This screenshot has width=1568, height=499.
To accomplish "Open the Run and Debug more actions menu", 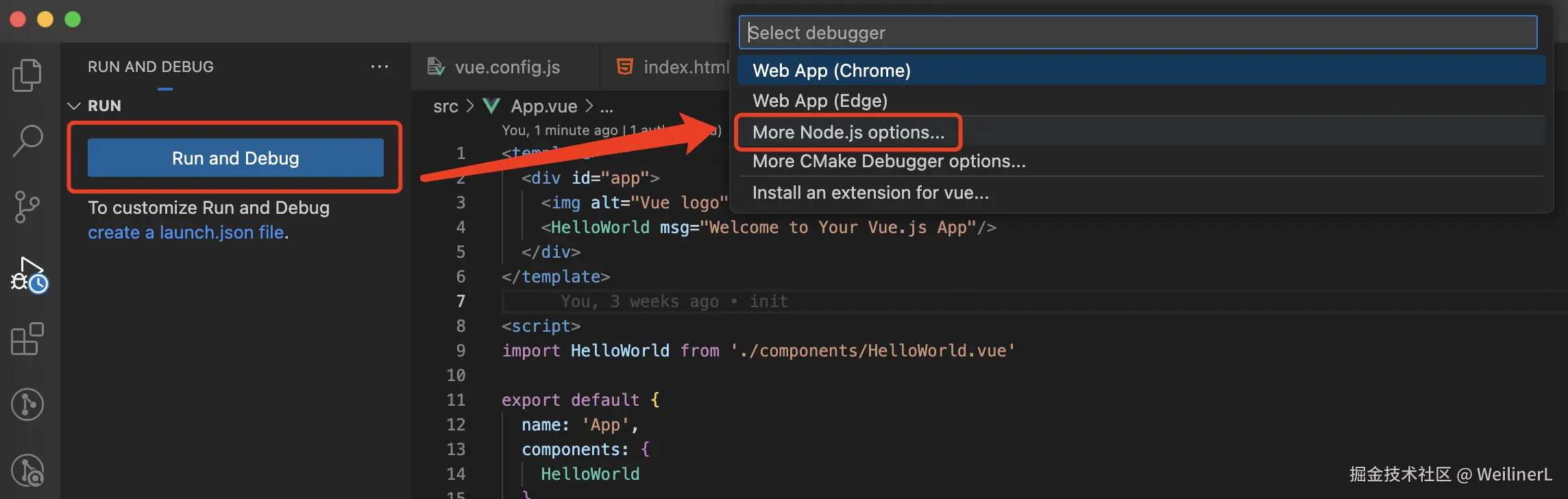I will pyautogui.click(x=380, y=66).
